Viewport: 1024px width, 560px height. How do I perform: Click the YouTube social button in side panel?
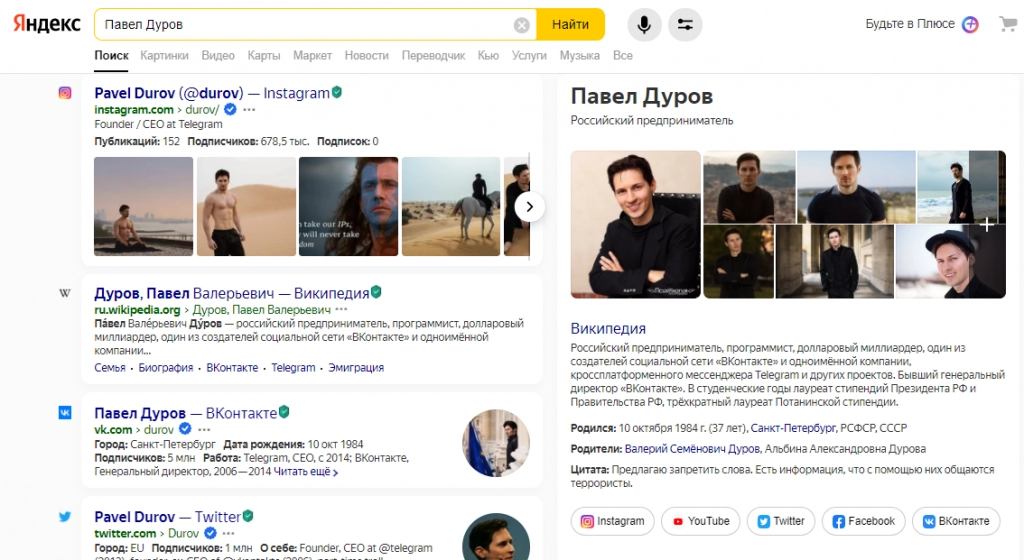coord(700,521)
